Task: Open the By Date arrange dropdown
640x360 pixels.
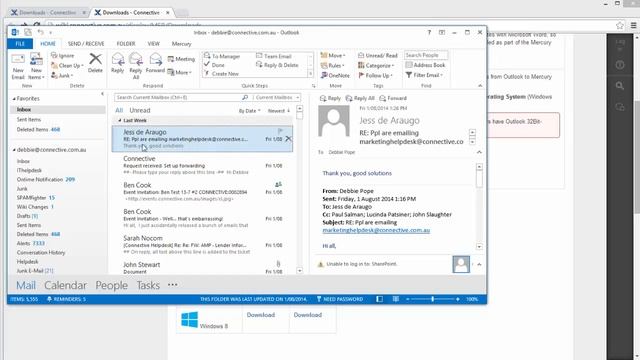Action: 249,111
